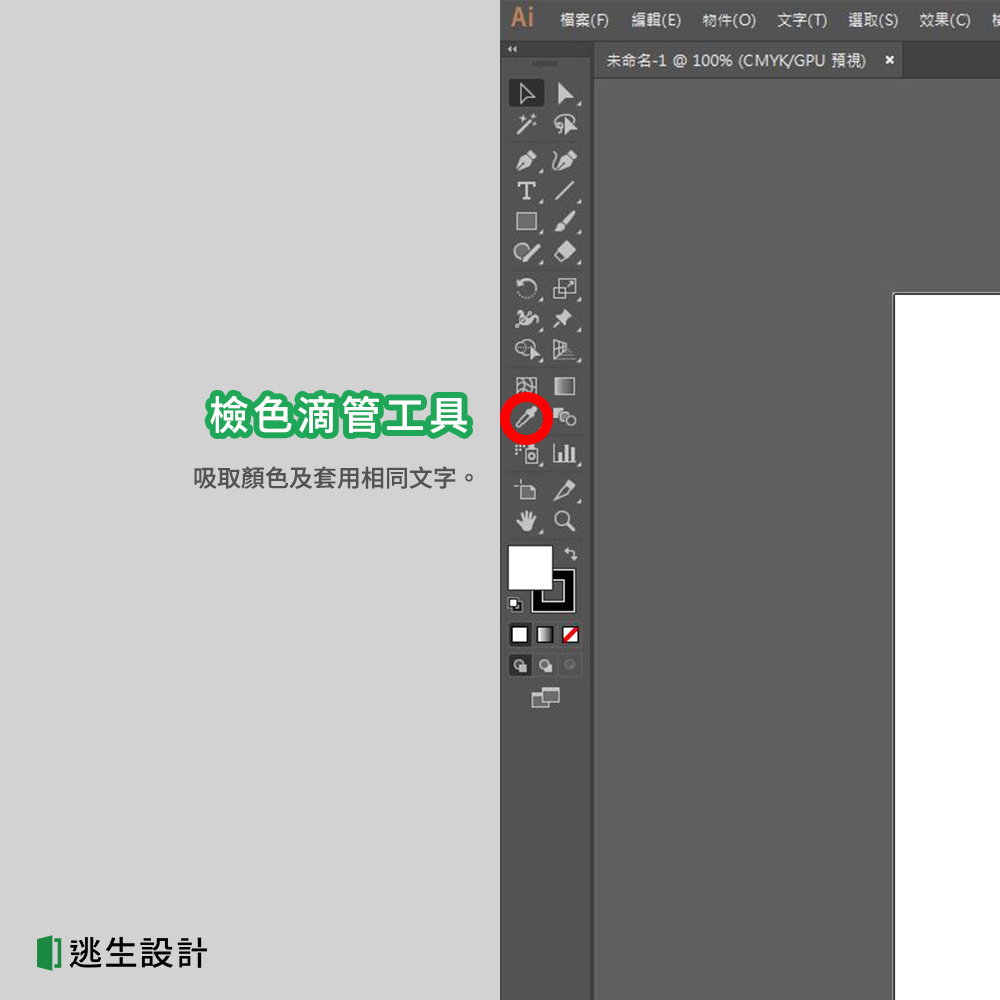Image resolution: width=1000 pixels, height=1000 pixels.
Task: Activate the Gradient tool
Action: [566, 385]
